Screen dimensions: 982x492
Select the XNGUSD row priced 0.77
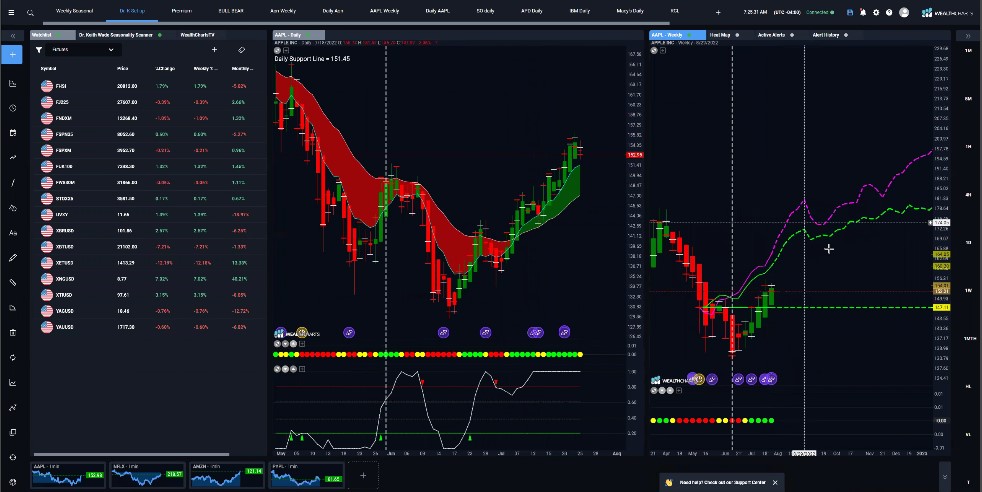148,279
